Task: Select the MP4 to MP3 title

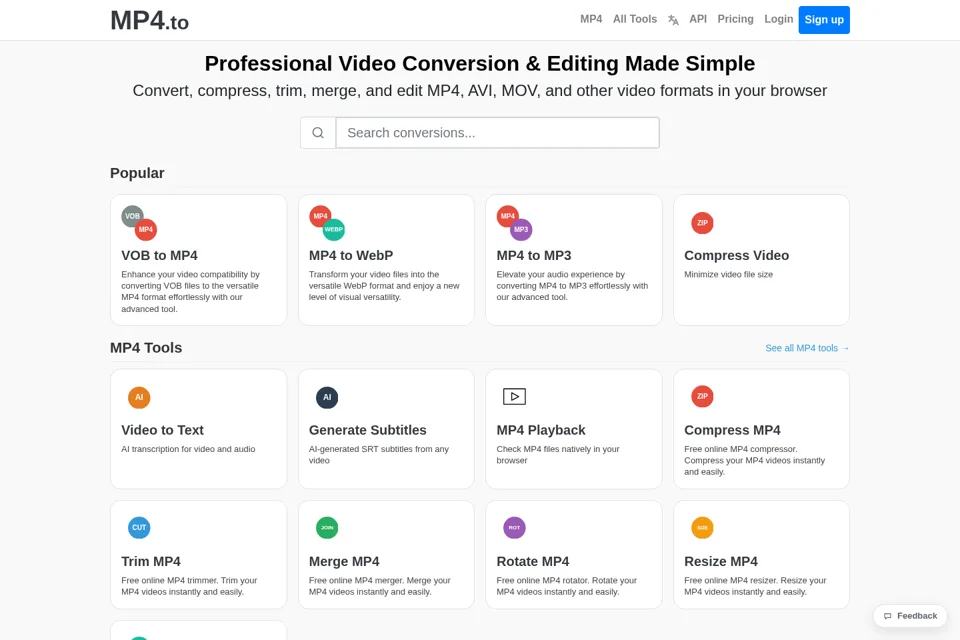Action: point(534,255)
